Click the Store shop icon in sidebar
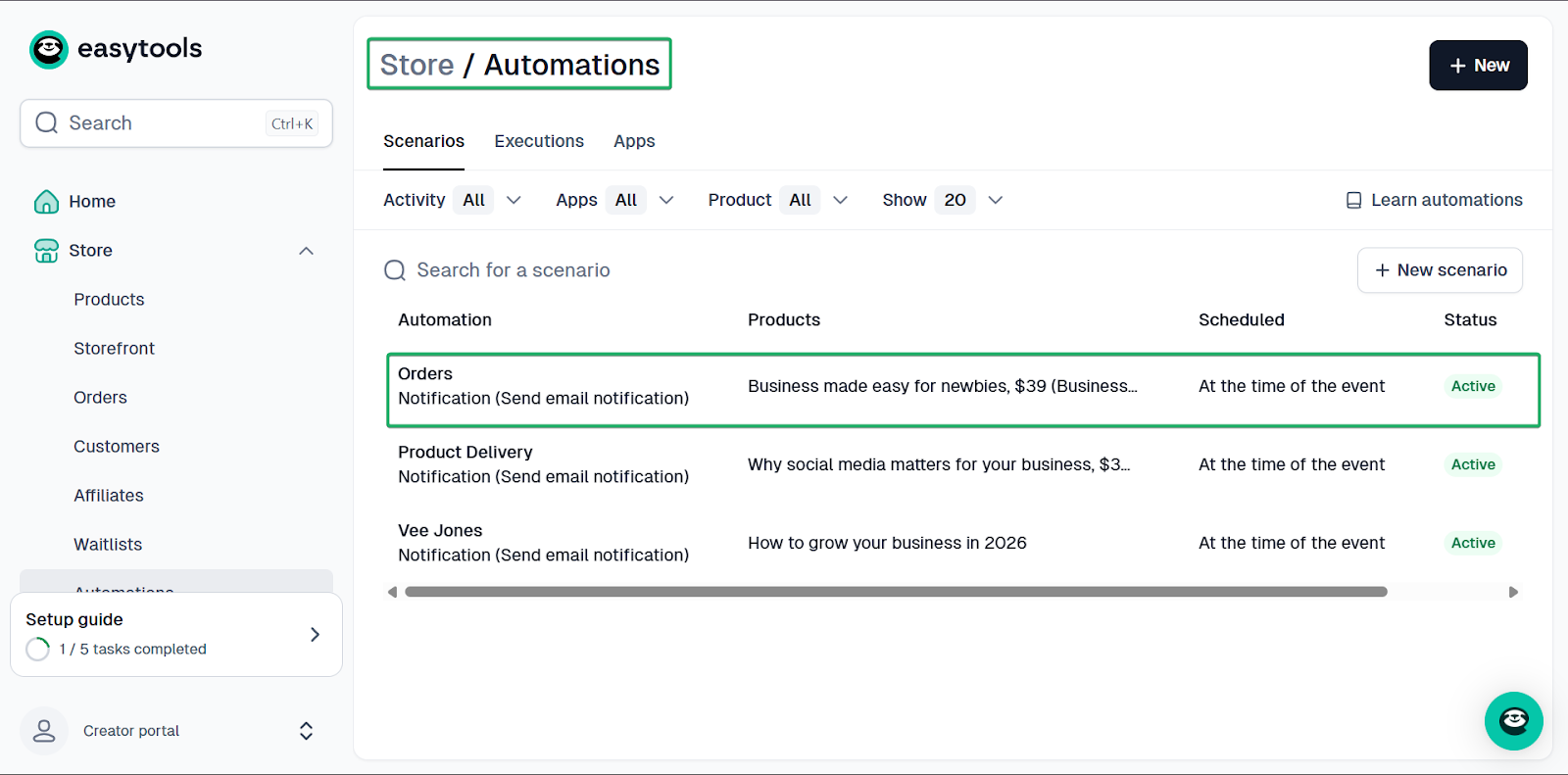This screenshot has height=775, width=1568. [46, 251]
